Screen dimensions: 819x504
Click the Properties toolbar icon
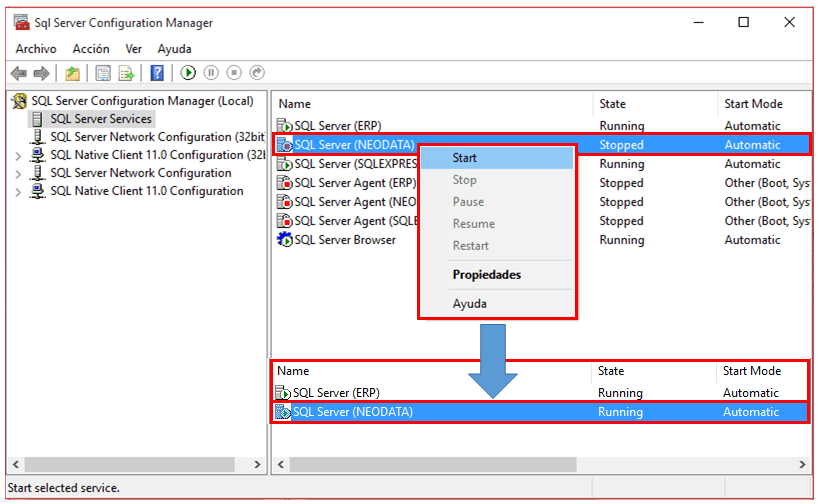pyautogui.click(x=103, y=73)
